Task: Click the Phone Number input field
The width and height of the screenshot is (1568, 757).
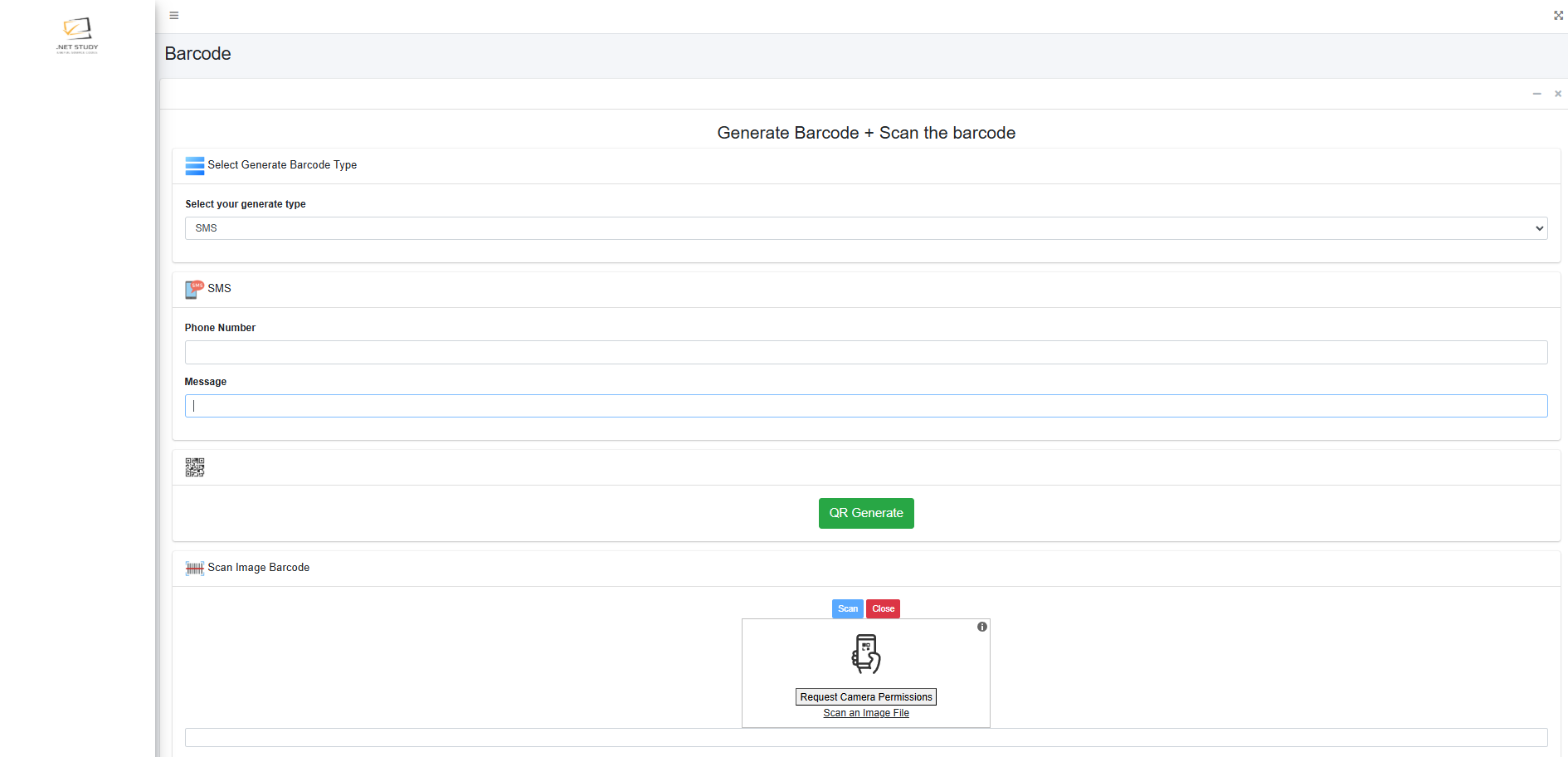Action: pos(865,352)
